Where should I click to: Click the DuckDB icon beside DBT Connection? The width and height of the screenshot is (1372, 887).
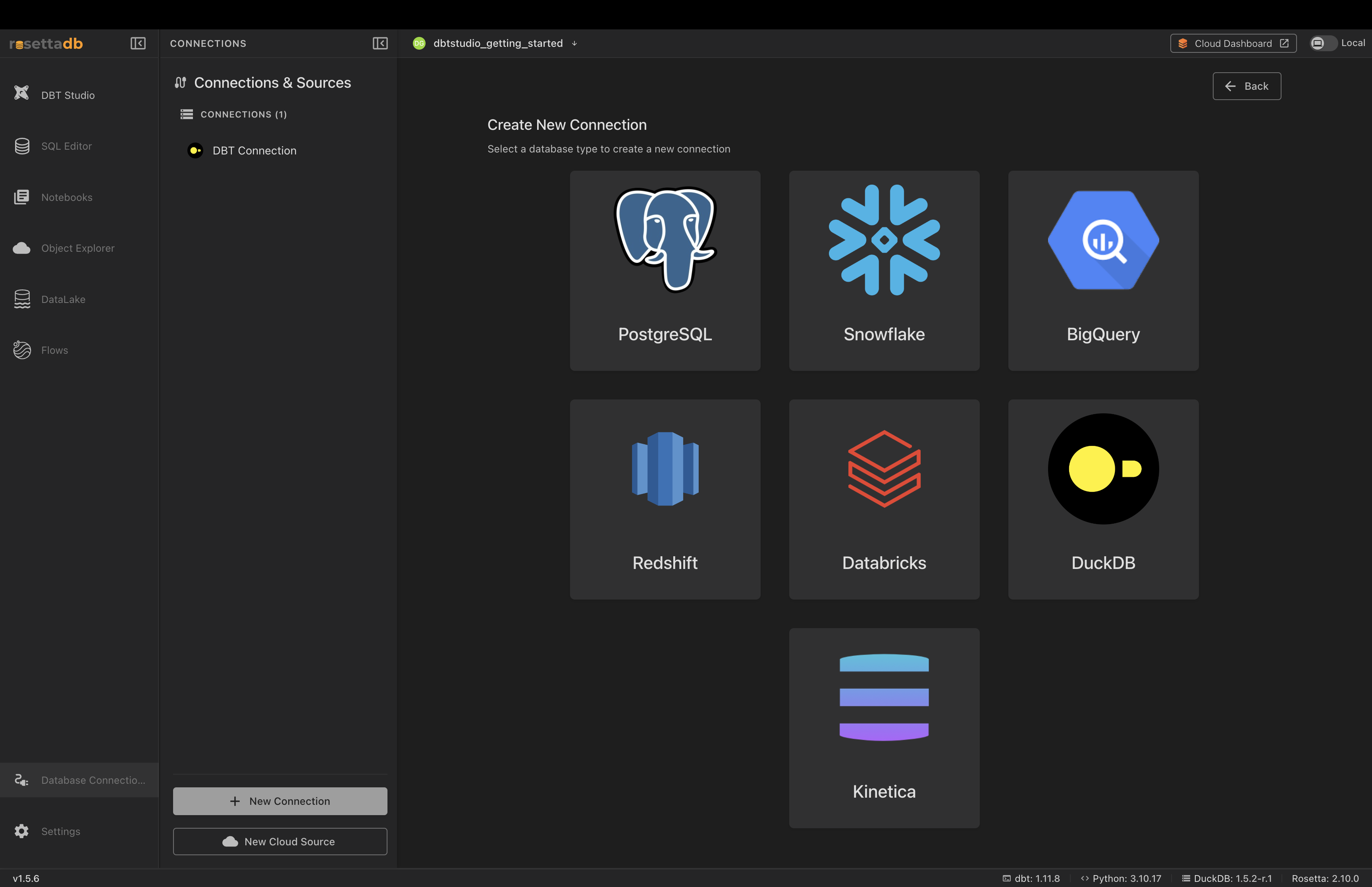pyautogui.click(x=196, y=150)
